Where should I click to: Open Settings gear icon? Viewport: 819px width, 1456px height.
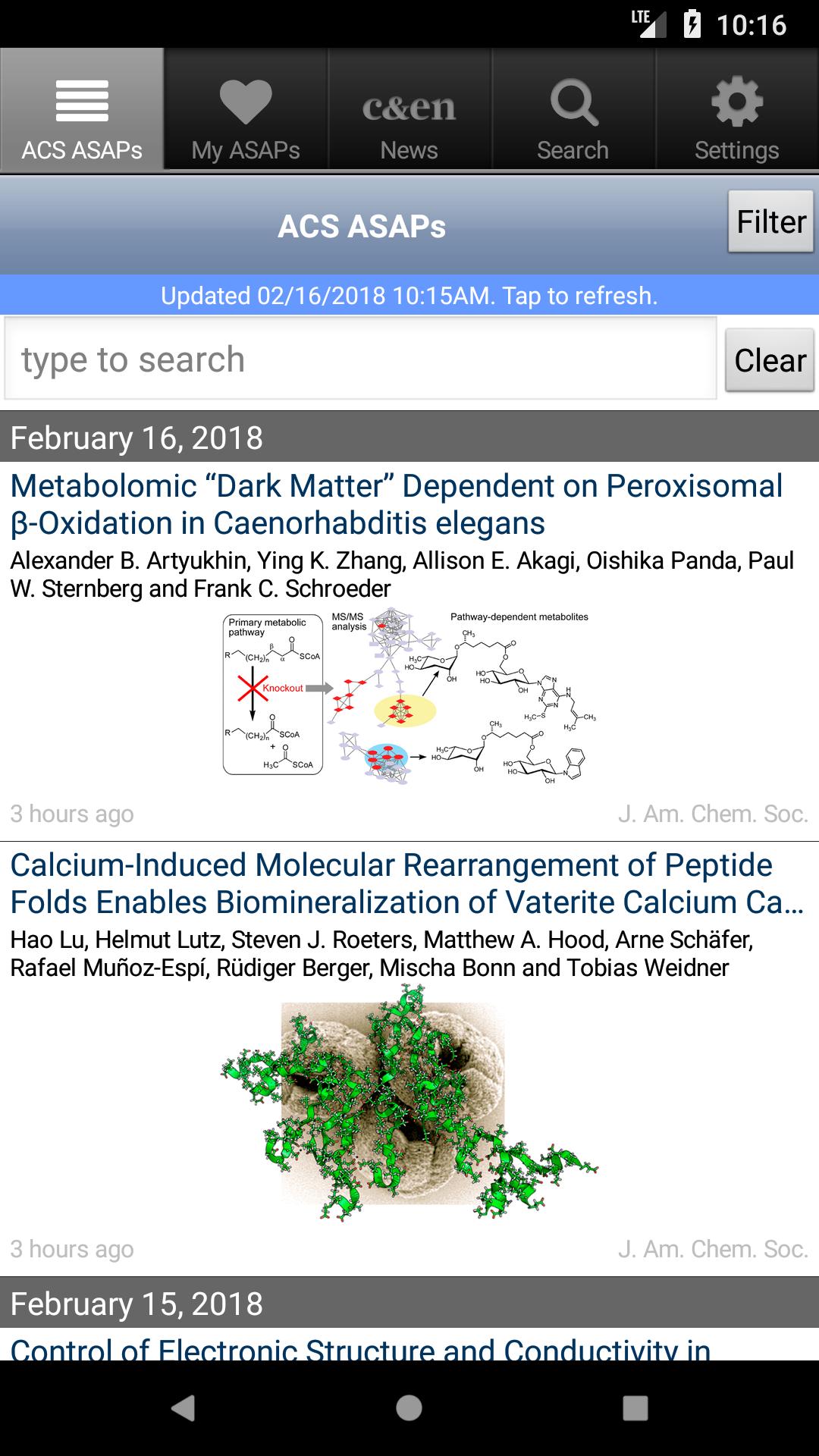coord(737,101)
